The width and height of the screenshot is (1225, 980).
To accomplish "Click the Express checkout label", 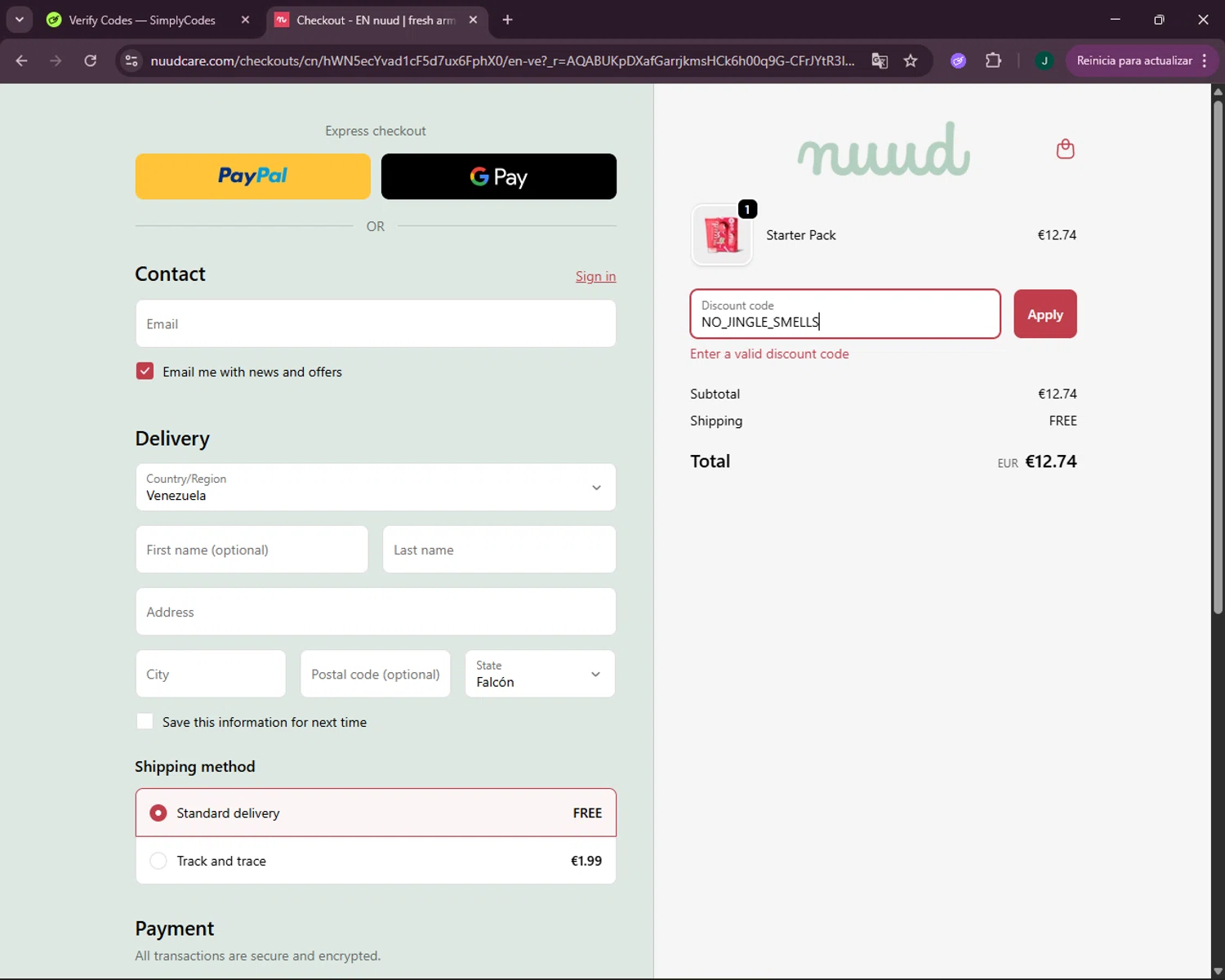I will (x=376, y=131).
